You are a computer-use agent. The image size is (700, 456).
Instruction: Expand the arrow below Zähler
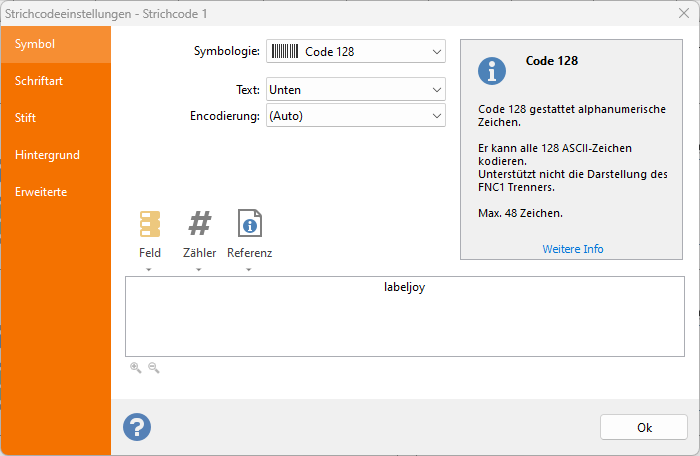pyautogui.click(x=200, y=270)
